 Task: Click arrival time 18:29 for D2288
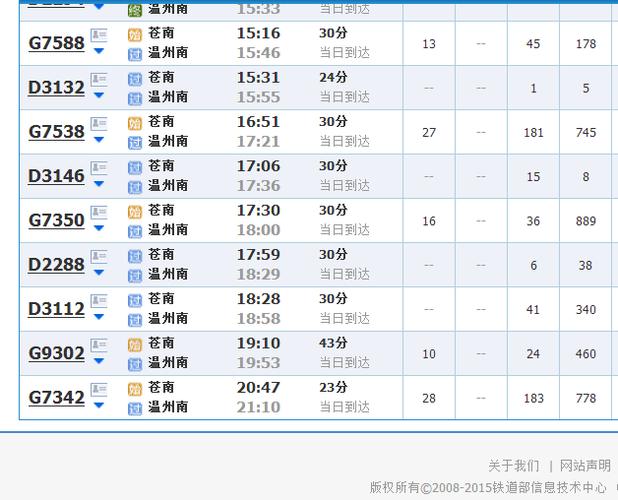tap(259, 274)
